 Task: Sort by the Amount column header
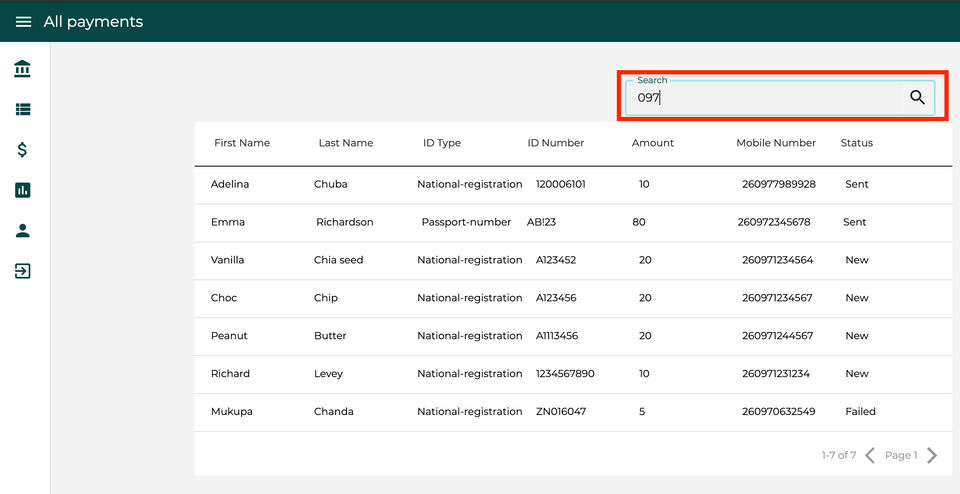pos(653,143)
